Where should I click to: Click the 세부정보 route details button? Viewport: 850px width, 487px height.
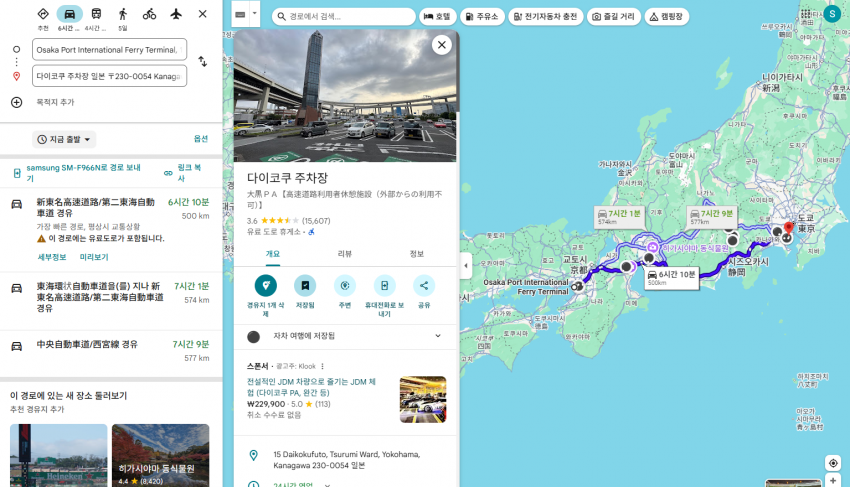[52, 257]
